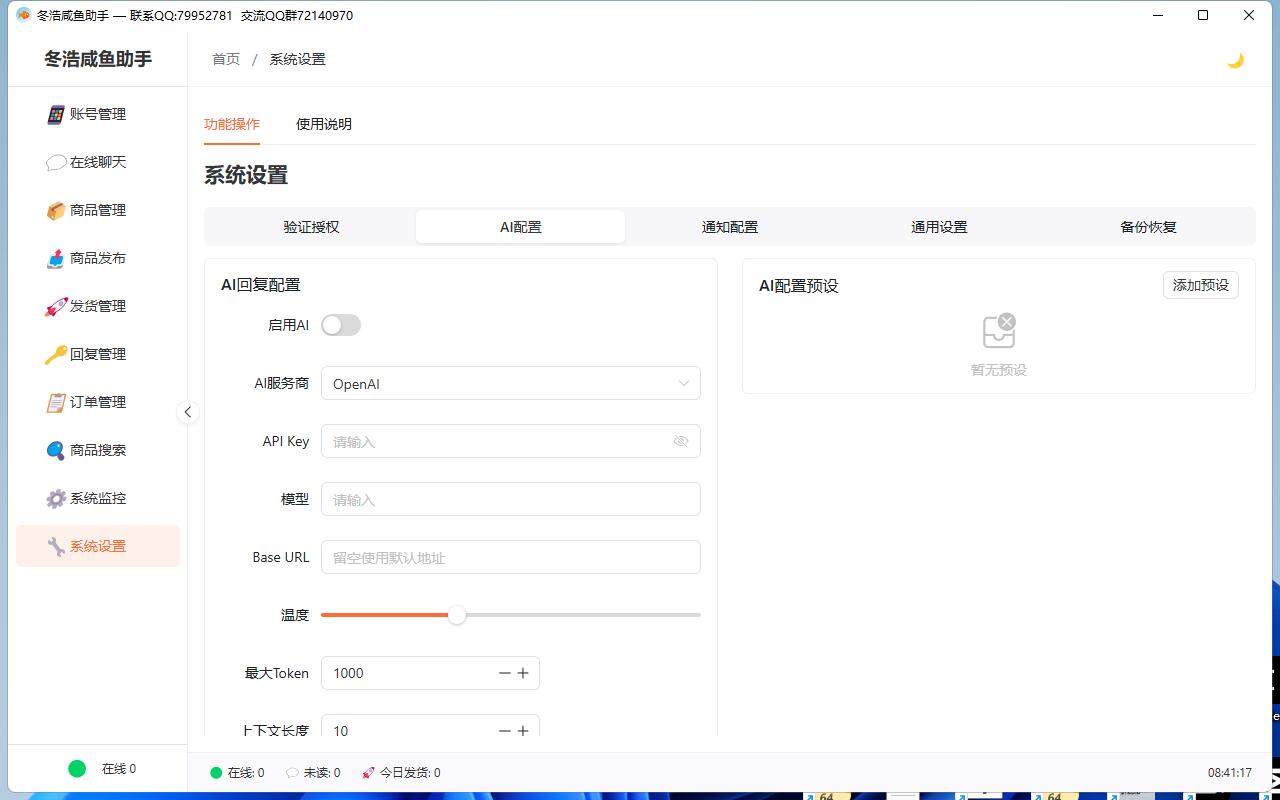Click the 冬浩咸鱼助手 sidebar title
The height and width of the screenshot is (800, 1280).
point(98,59)
